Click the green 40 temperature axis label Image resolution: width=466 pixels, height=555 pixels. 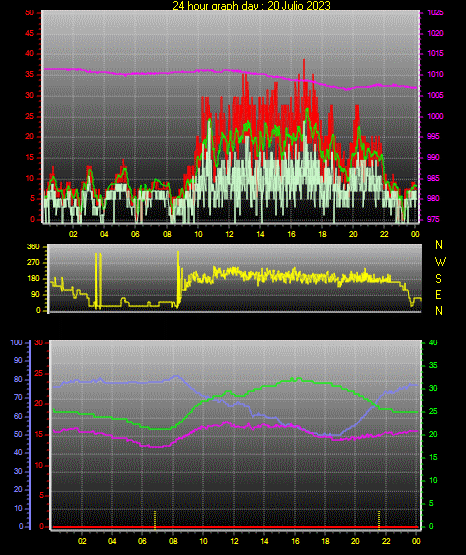point(433,342)
